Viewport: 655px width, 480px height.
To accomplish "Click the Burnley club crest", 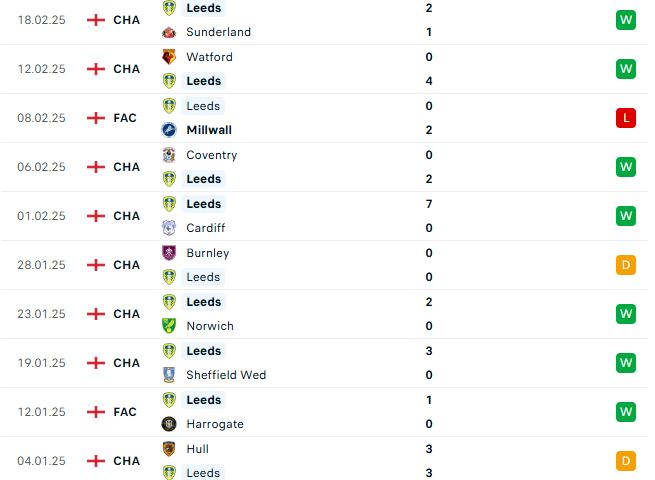I will pos(169,253).
